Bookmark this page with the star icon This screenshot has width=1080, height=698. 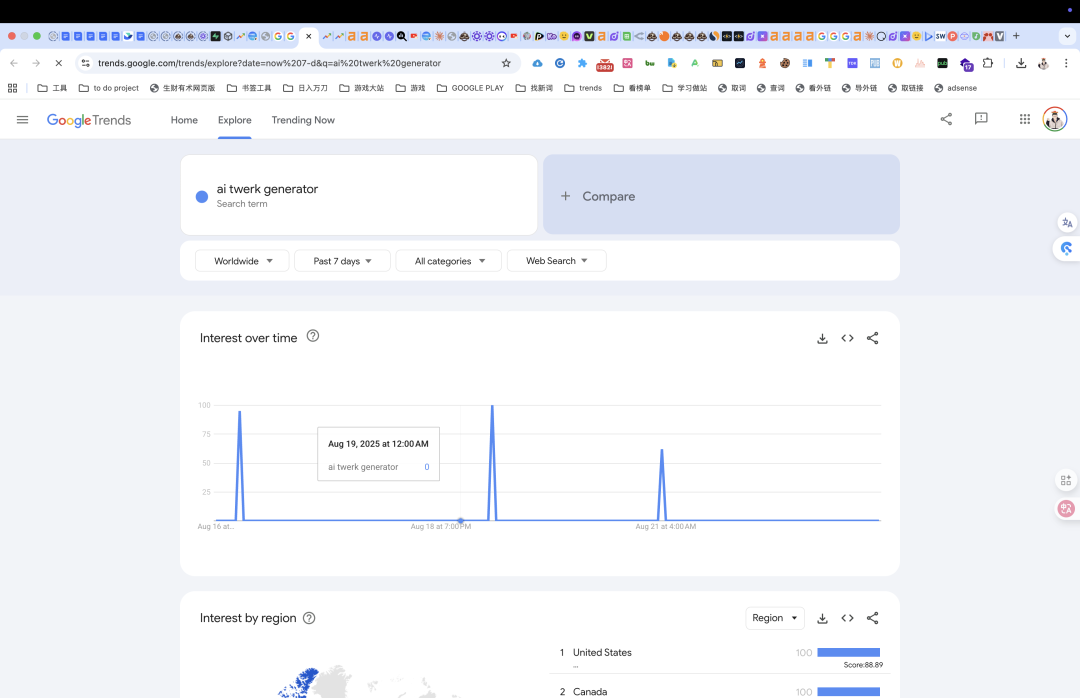506,63
